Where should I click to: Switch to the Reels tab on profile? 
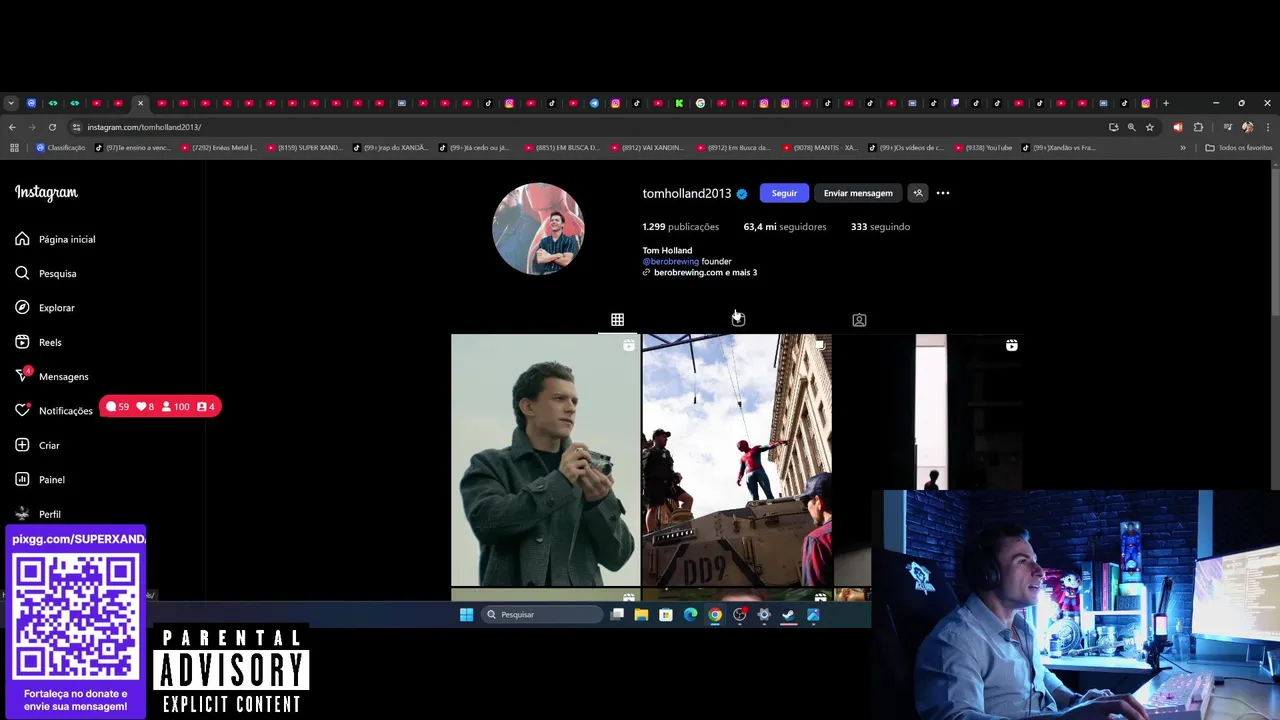pos(738,320)
